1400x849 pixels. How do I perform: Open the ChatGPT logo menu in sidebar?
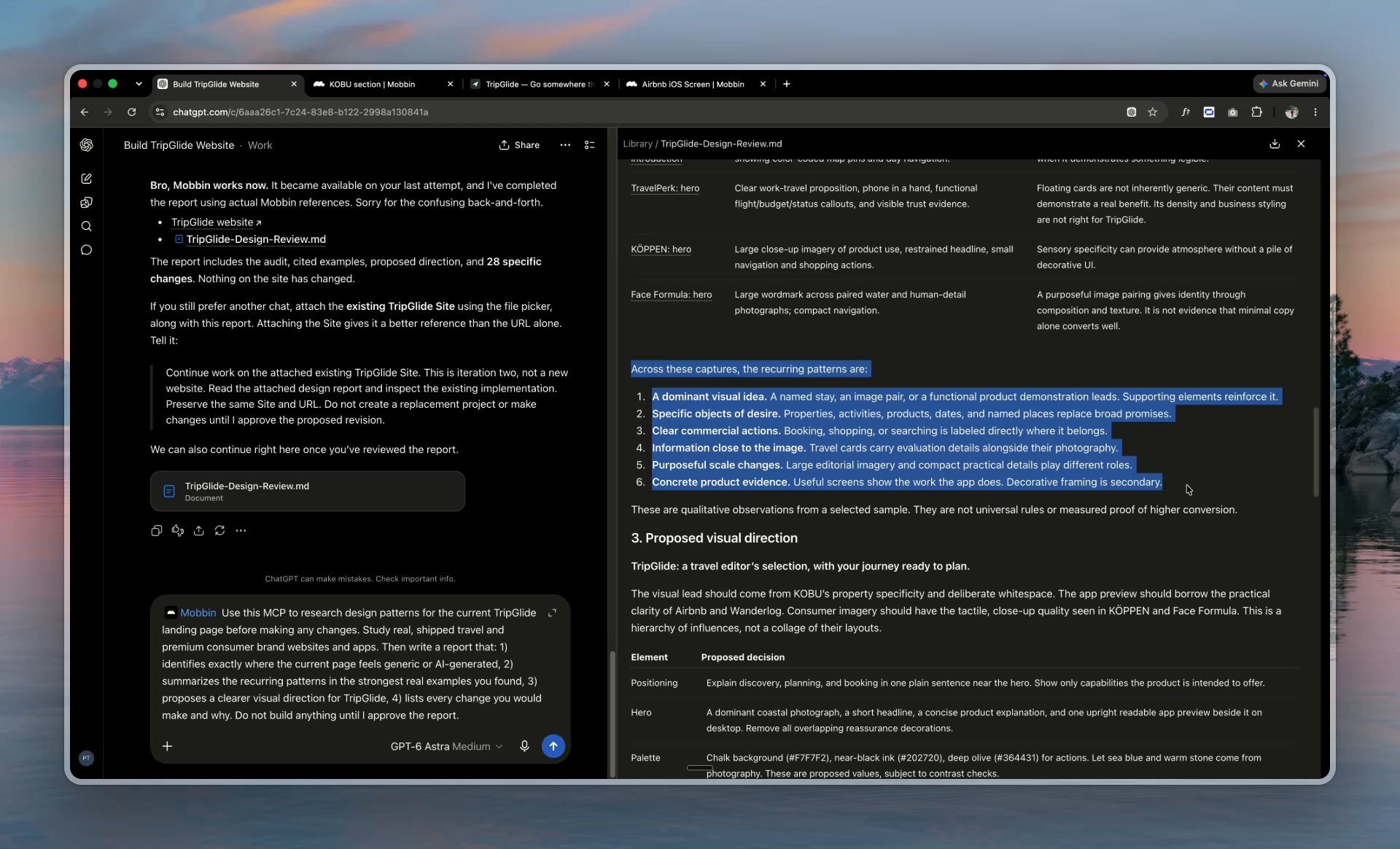pyautogui.click(x=86, y=145)
